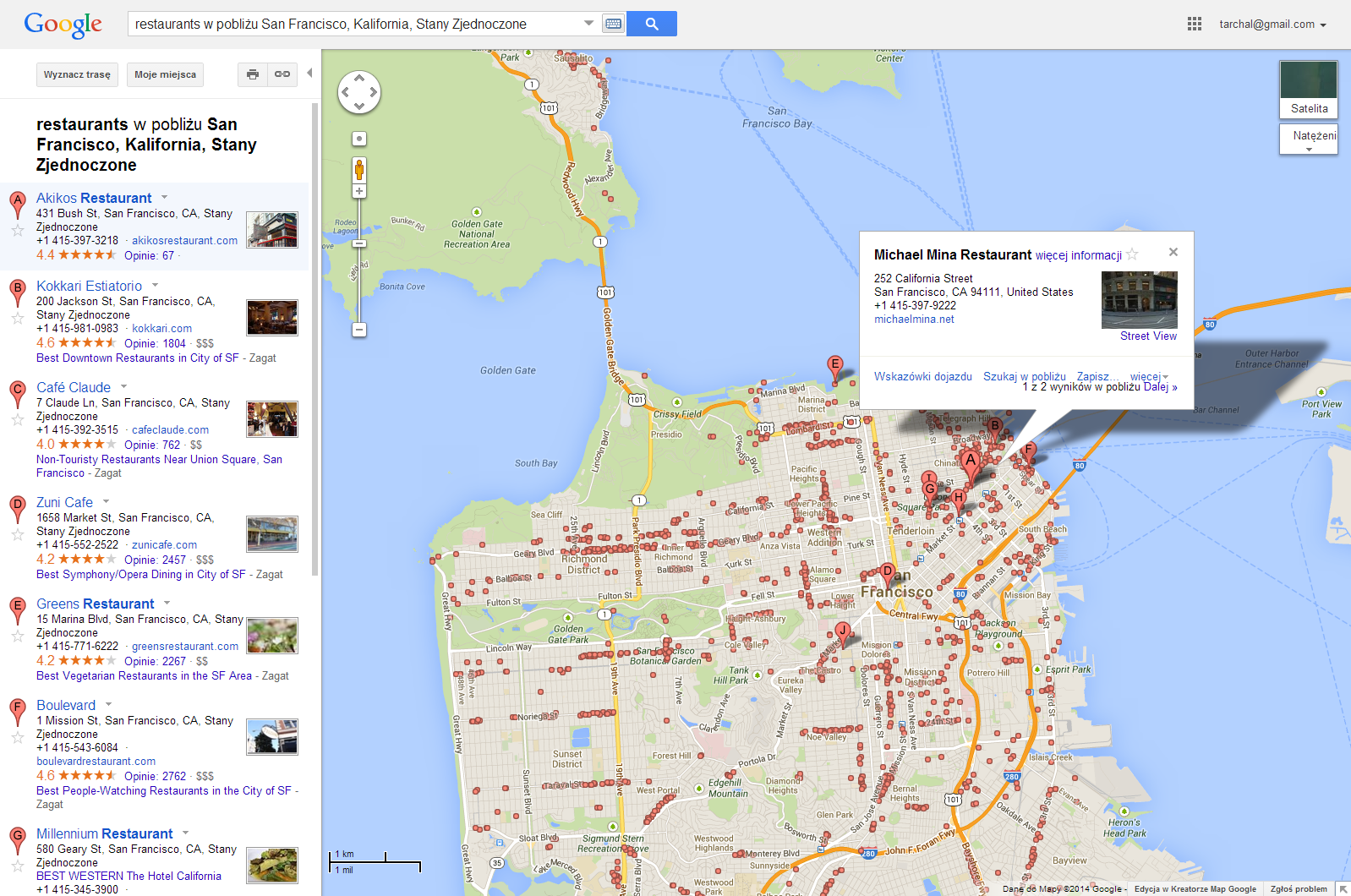The width and height of the screenshot is (1351, 896).
Task: Open więcej informacji link
Action: [1079, 255]
